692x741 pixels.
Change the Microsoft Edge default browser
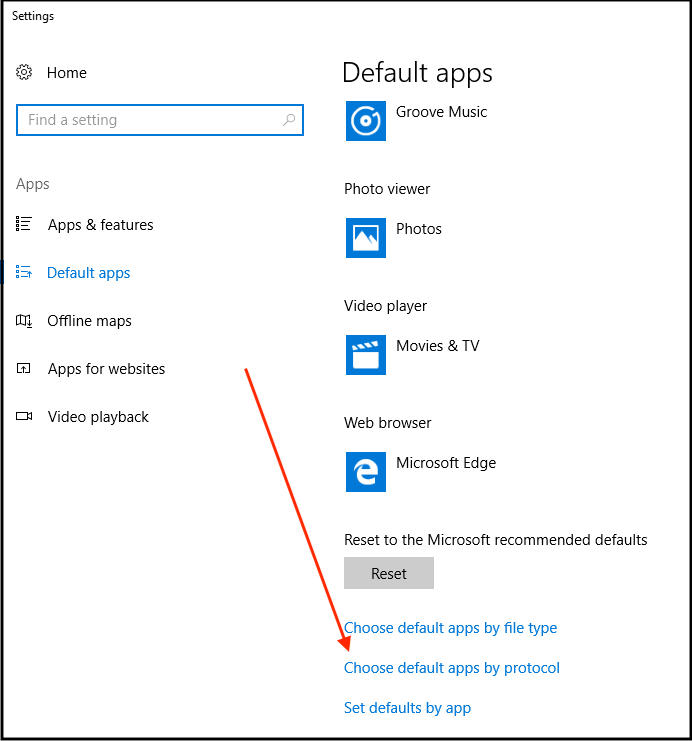click(x=446, y=463)
